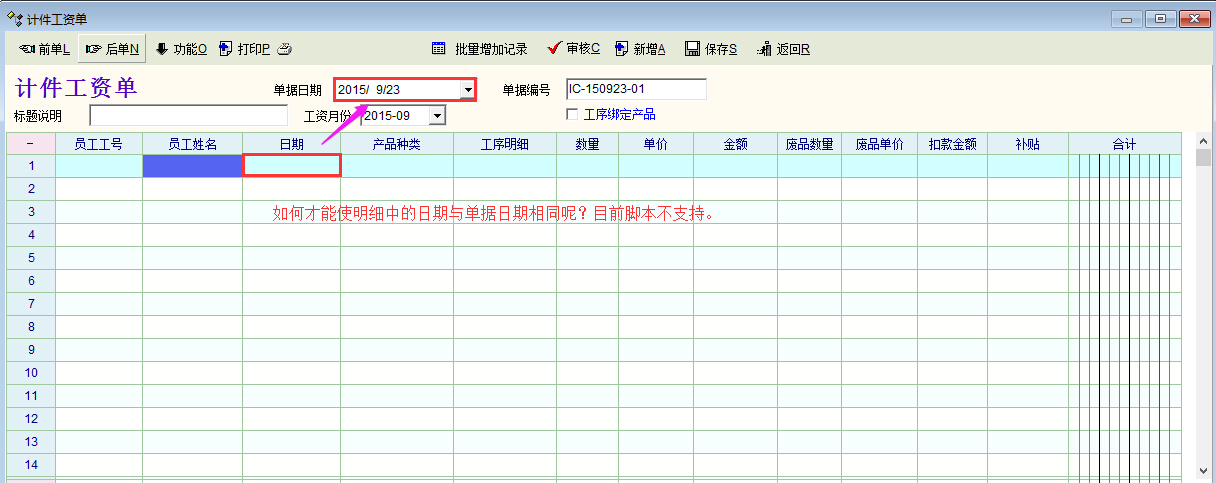Click the 单据编号 field IC-150923-01
Image resolution: width=1216 pixels, height=483 pixels.
(636, 90)
